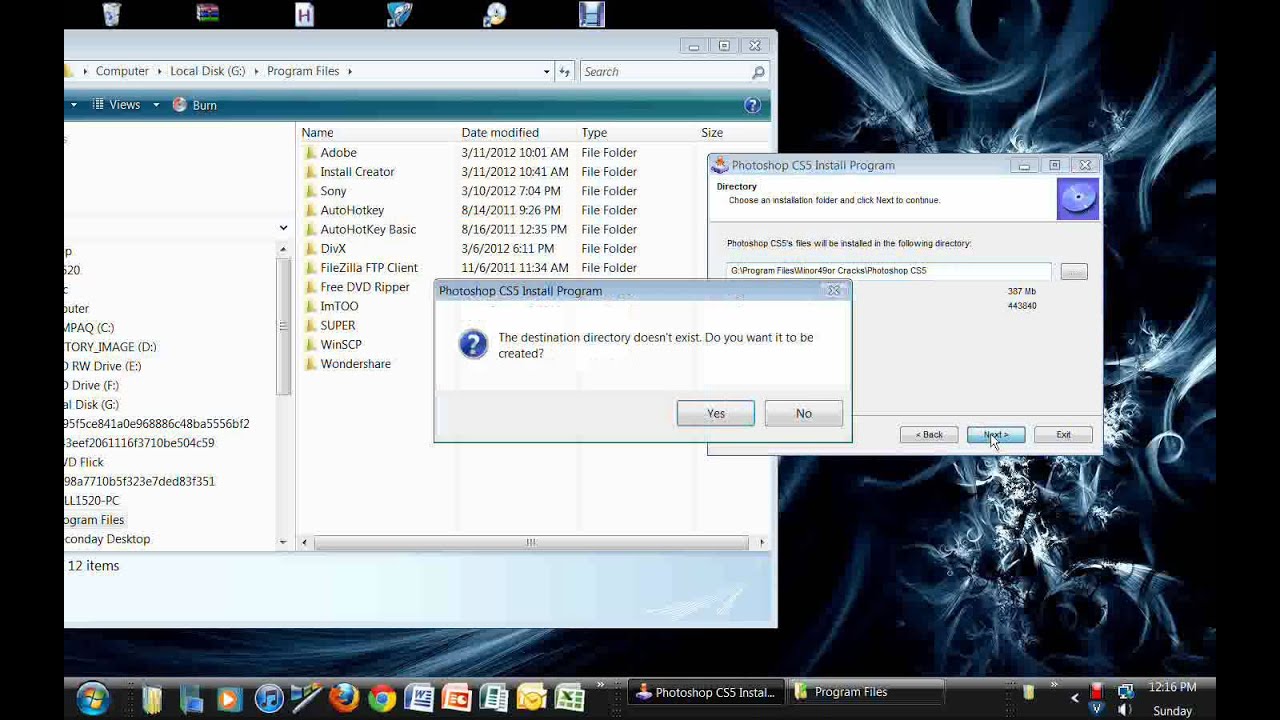This screenshot has height=720, width=1280.
Task: Switch to Program Files taskbar button
Action: [x=866, y=692]
